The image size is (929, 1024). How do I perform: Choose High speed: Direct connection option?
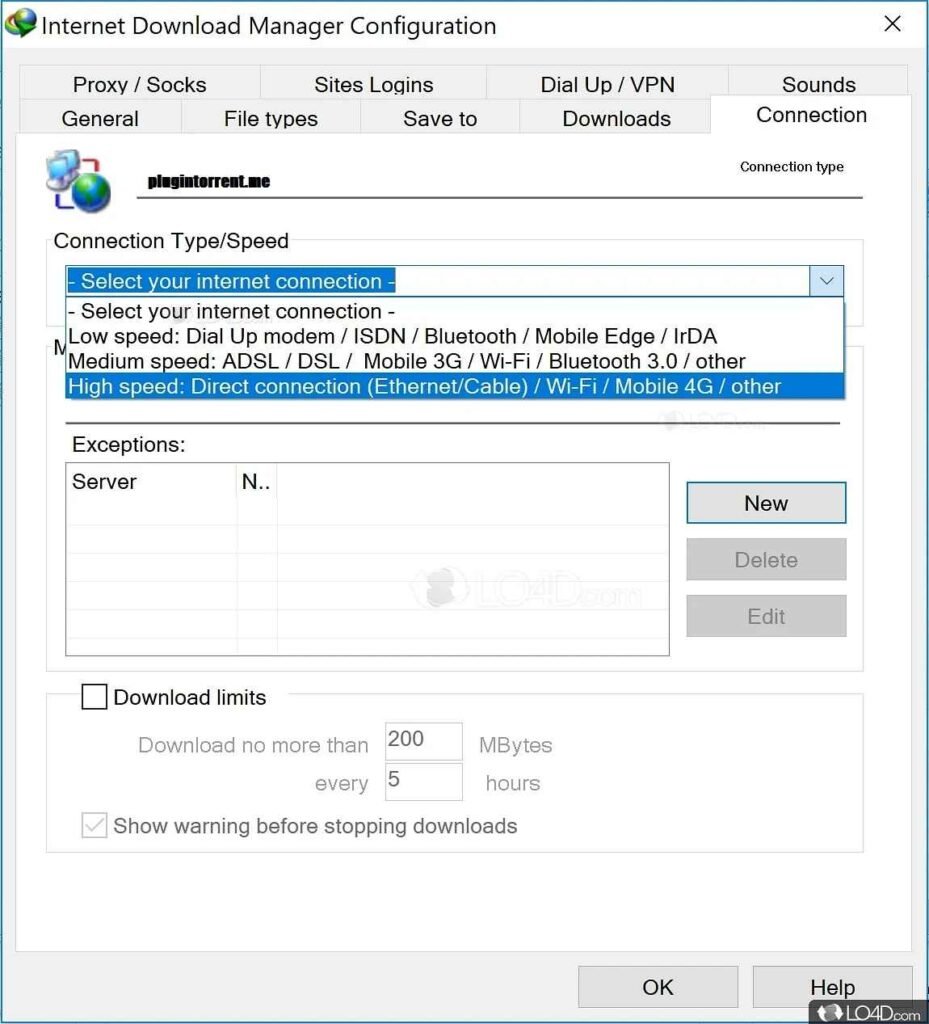point(454,386)
